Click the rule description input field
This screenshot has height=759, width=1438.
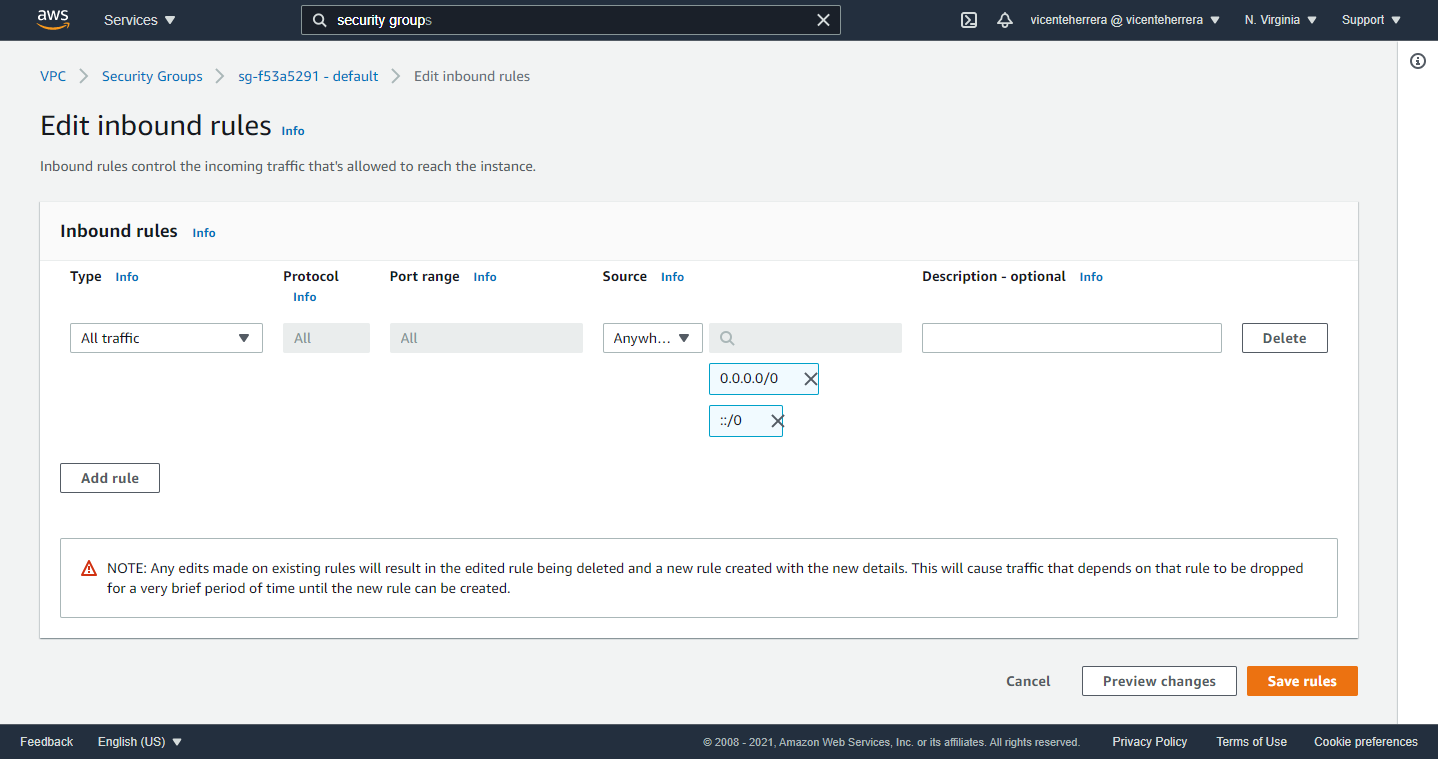click(1071, 338)
